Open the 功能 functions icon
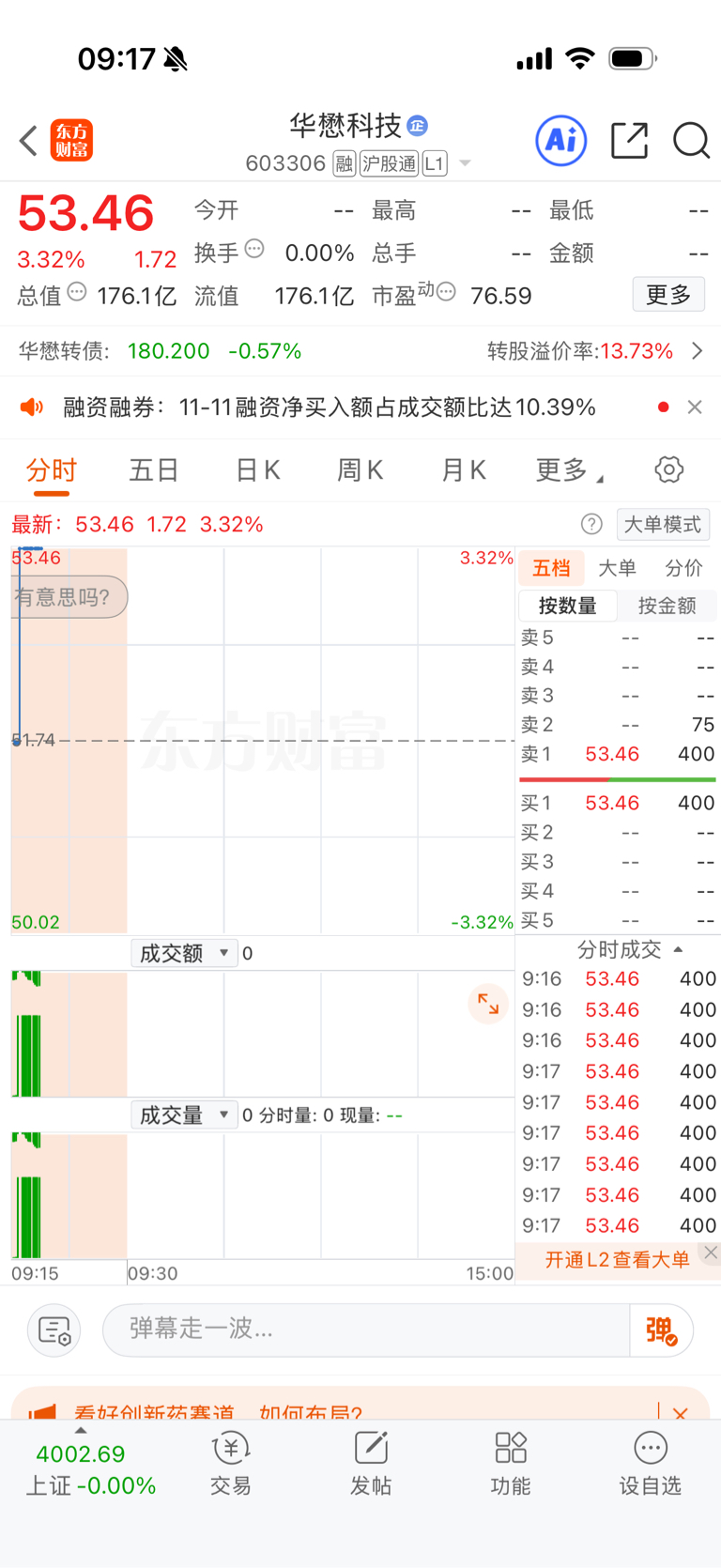Screen dimensions: 721x1568 pyautogui.click(x=511, y=1463)
